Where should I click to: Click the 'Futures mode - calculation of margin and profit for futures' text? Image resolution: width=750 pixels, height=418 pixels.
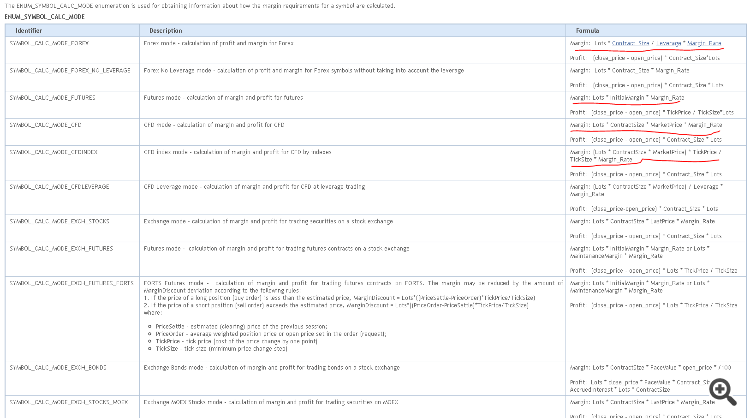coord(223,98)
